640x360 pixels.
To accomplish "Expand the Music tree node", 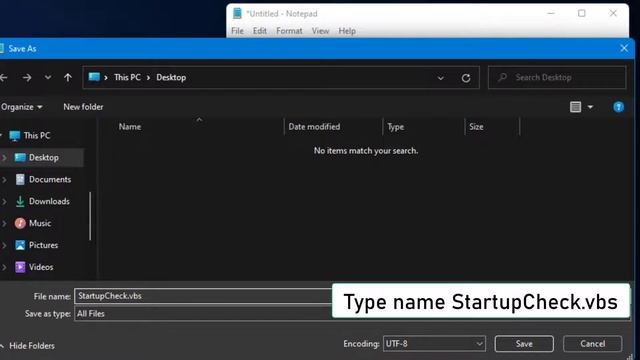I will 4,223.
